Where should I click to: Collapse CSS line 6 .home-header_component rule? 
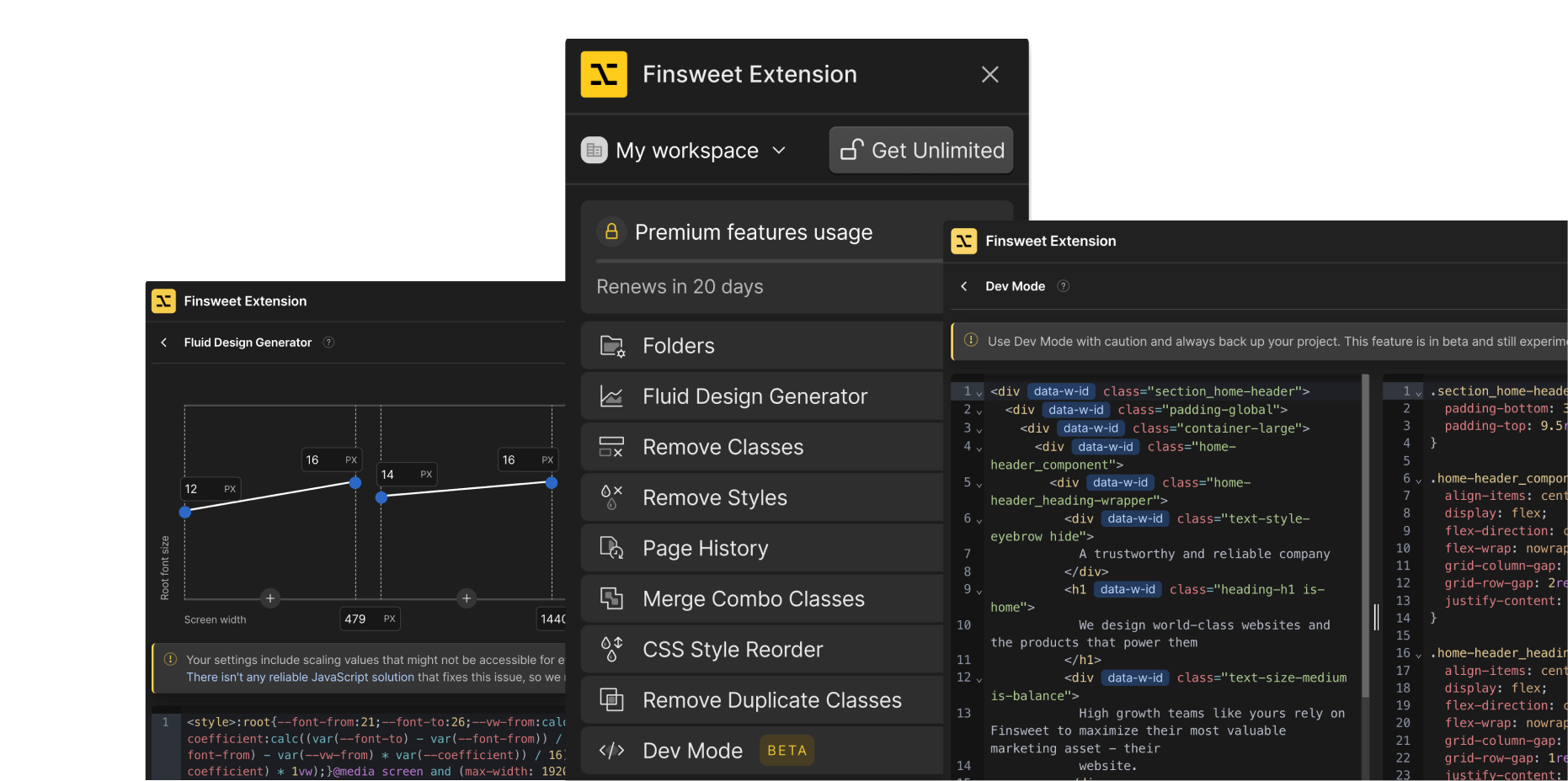click(1419, 481)
